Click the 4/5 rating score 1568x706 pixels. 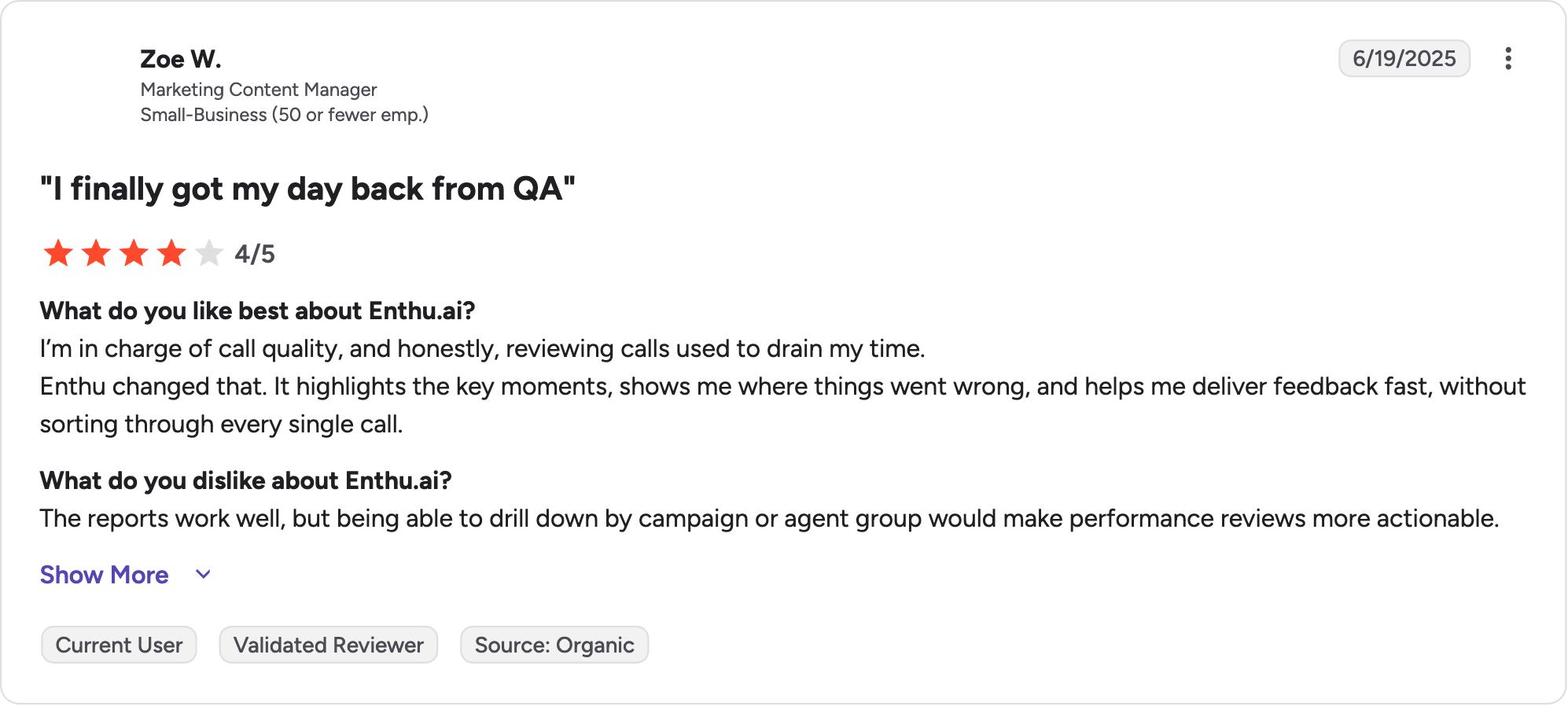click(255, 254)
